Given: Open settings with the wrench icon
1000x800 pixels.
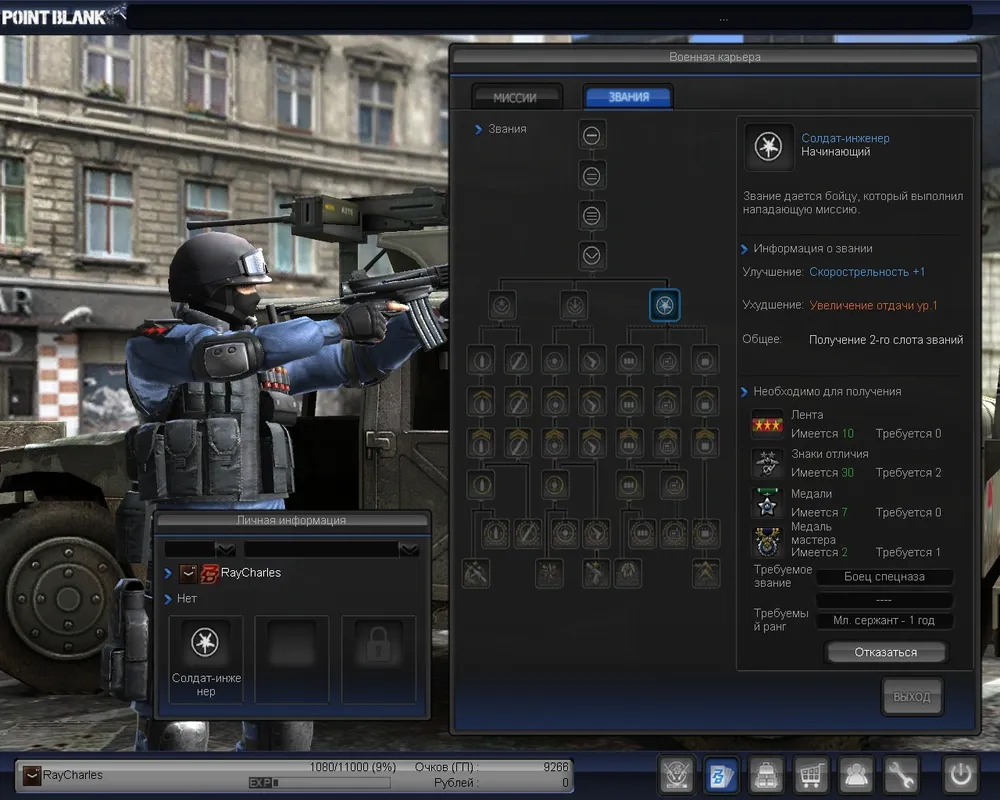Looking at the screenshot, I should (901, 774).
